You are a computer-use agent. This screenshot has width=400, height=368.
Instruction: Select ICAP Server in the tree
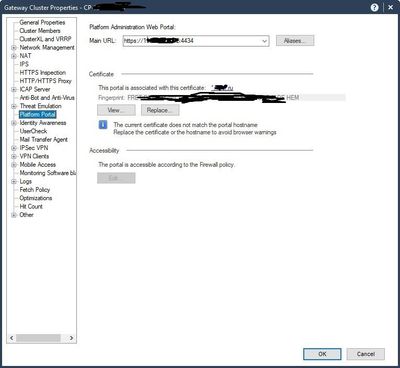[x=35, y=89]
